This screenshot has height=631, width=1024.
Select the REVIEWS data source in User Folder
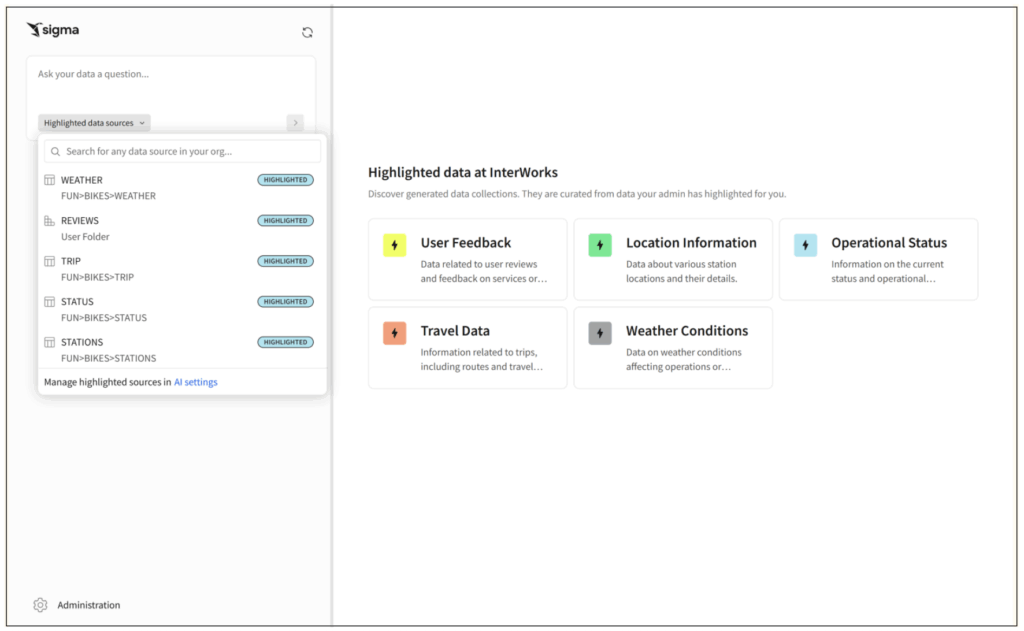80,221
